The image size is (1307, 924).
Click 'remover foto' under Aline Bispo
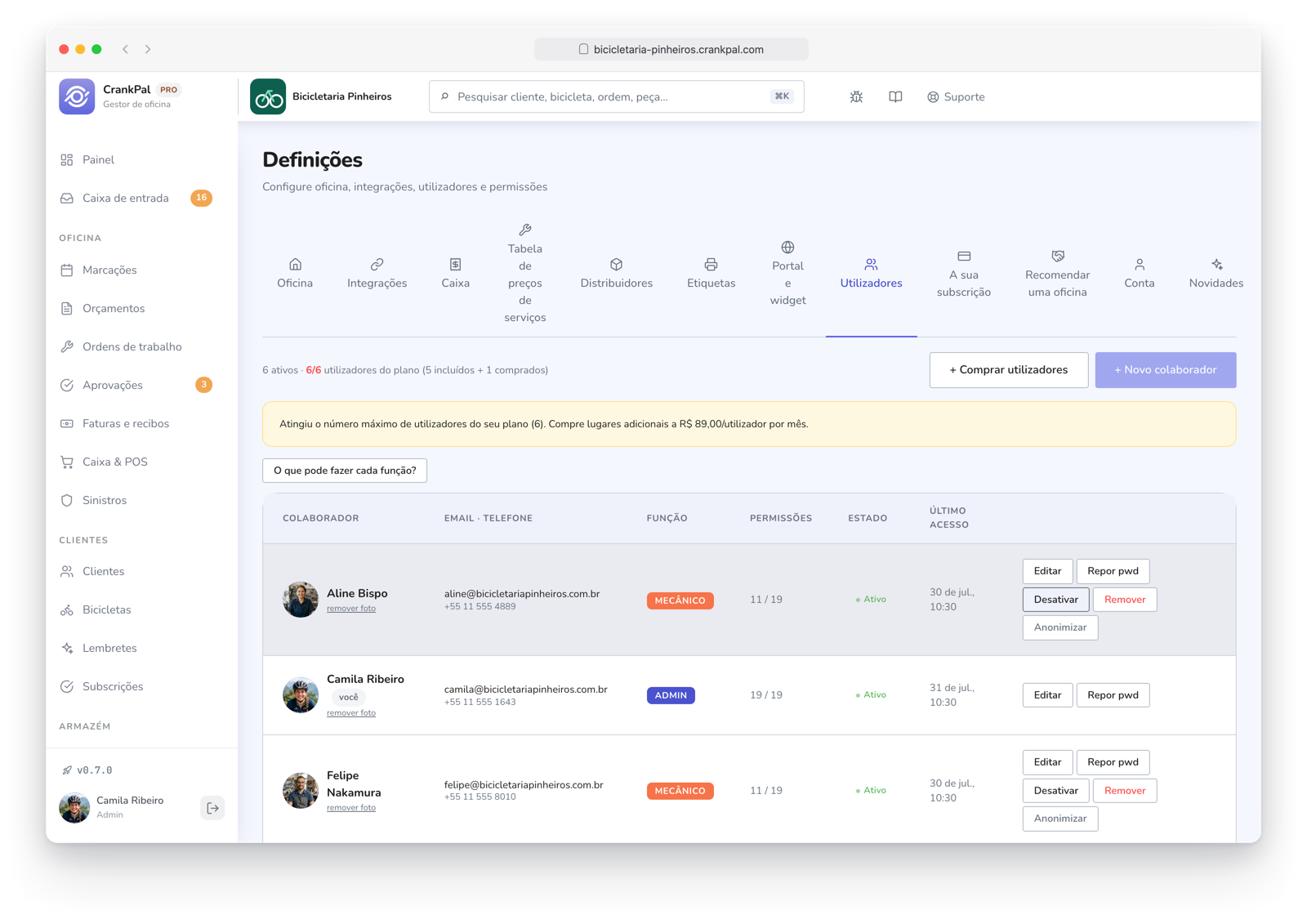tap(351, 609)
